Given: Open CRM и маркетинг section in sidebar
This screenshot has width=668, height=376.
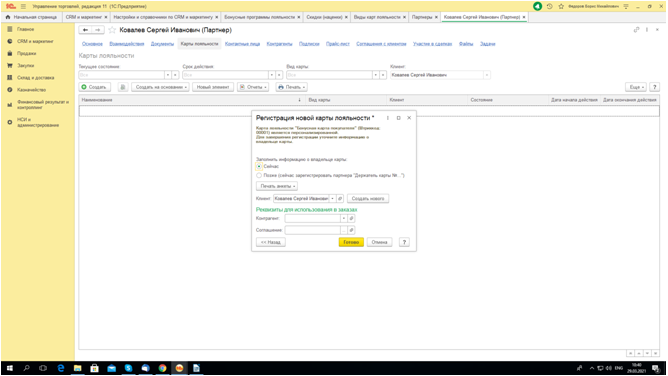Looking at the screenshot, I should (35, 41).
